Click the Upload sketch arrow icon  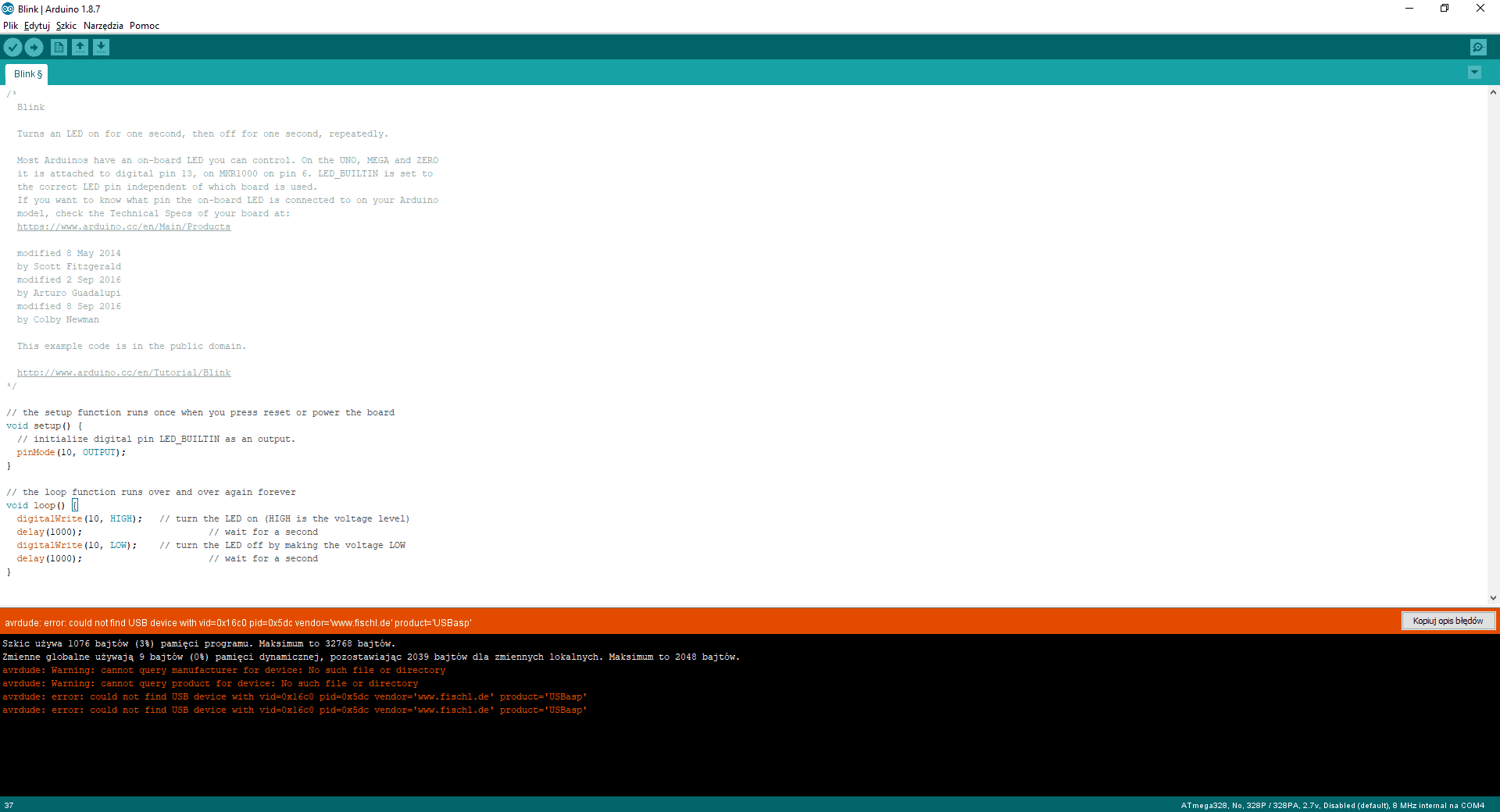34,48
